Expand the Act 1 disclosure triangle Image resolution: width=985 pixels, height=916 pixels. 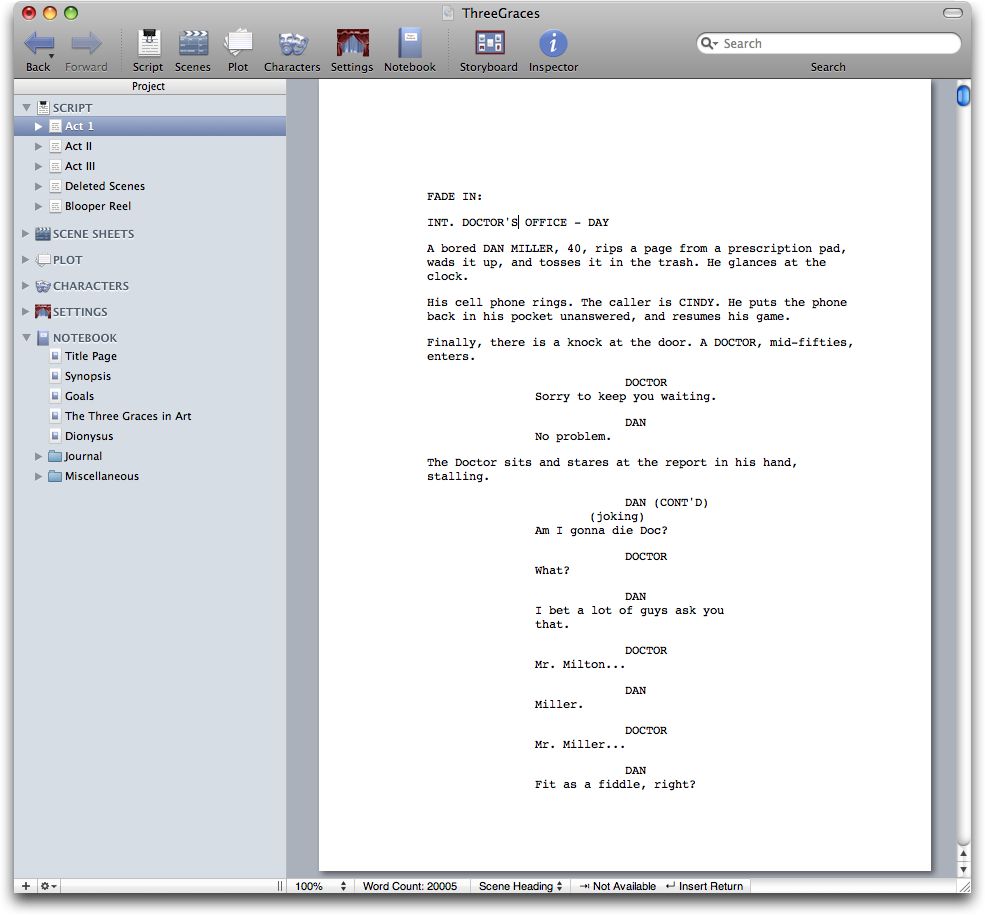pyautogui.click(x=38, y=126)
